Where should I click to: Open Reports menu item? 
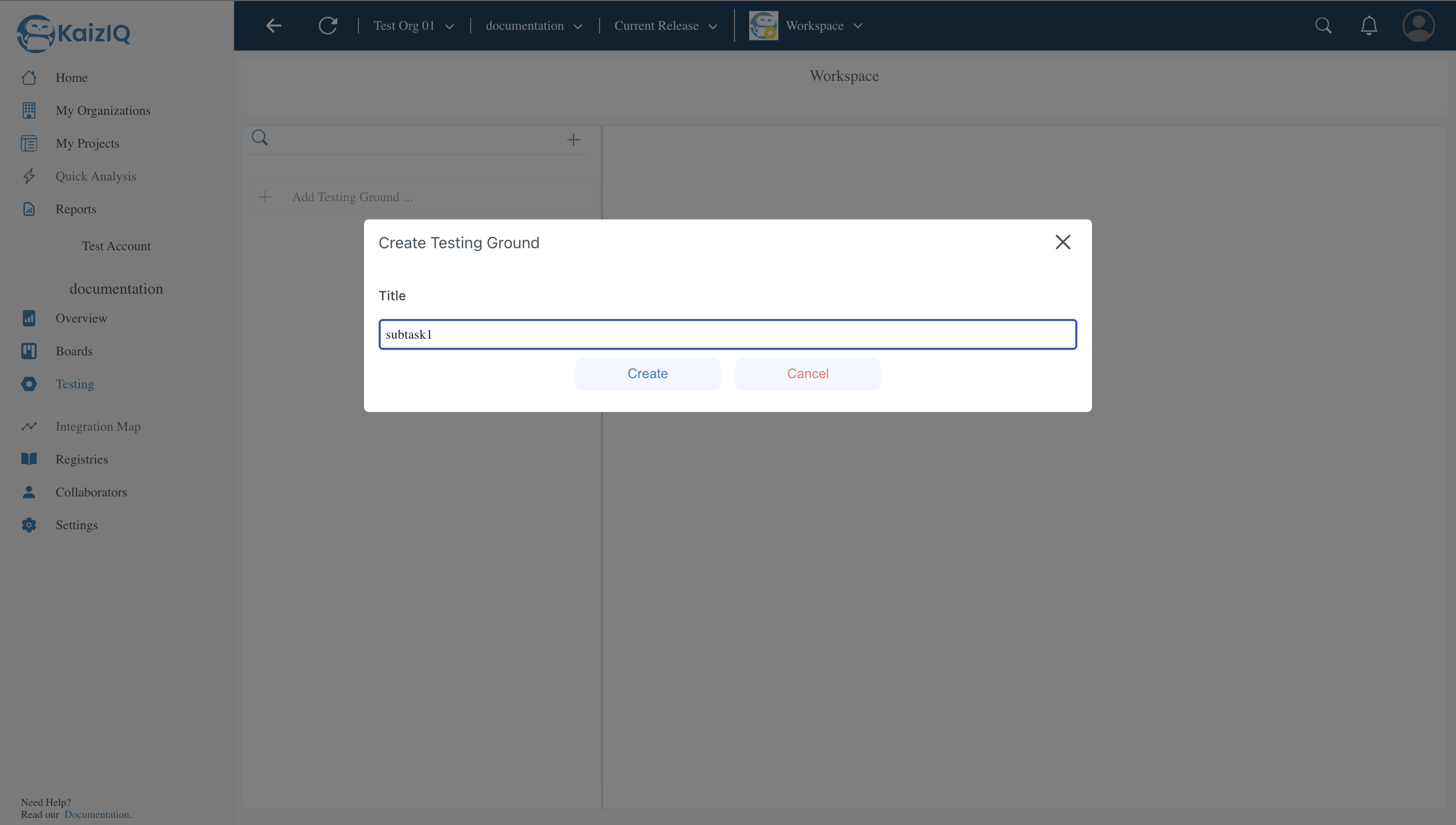pos(76,209)
